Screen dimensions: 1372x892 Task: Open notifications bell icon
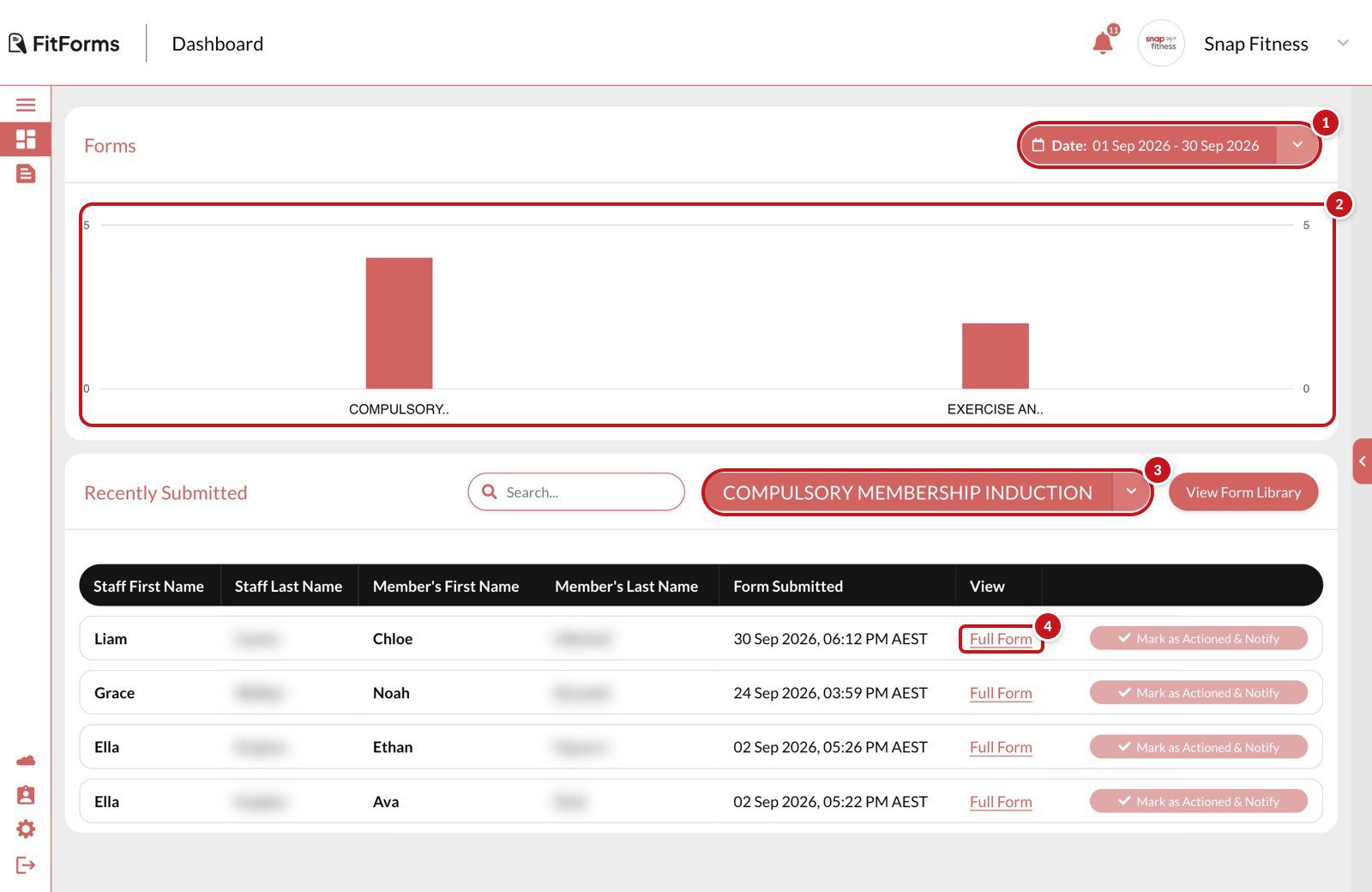point(1103,43)
